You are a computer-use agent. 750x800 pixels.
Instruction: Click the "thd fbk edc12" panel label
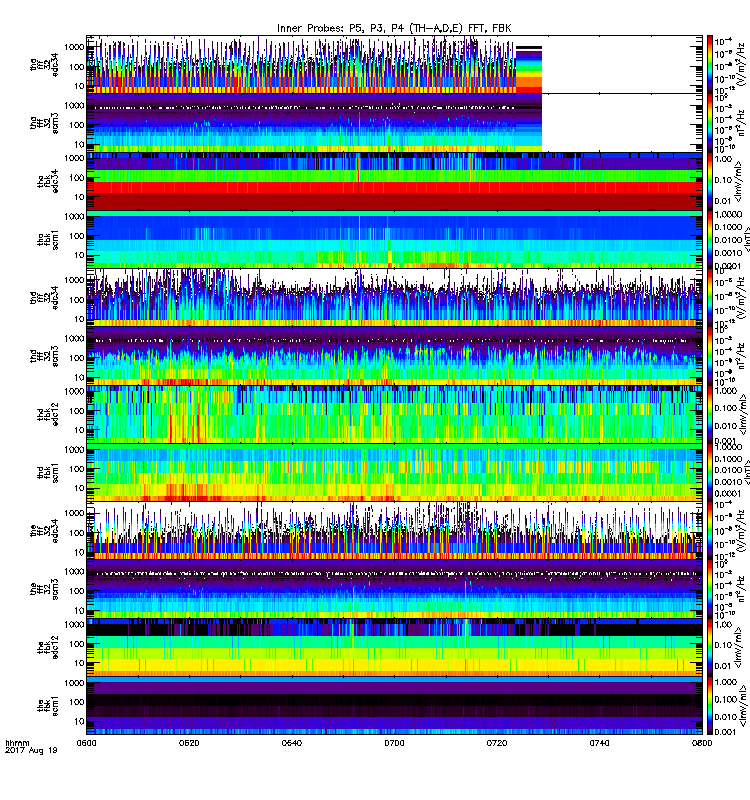(x=48, y=414)
